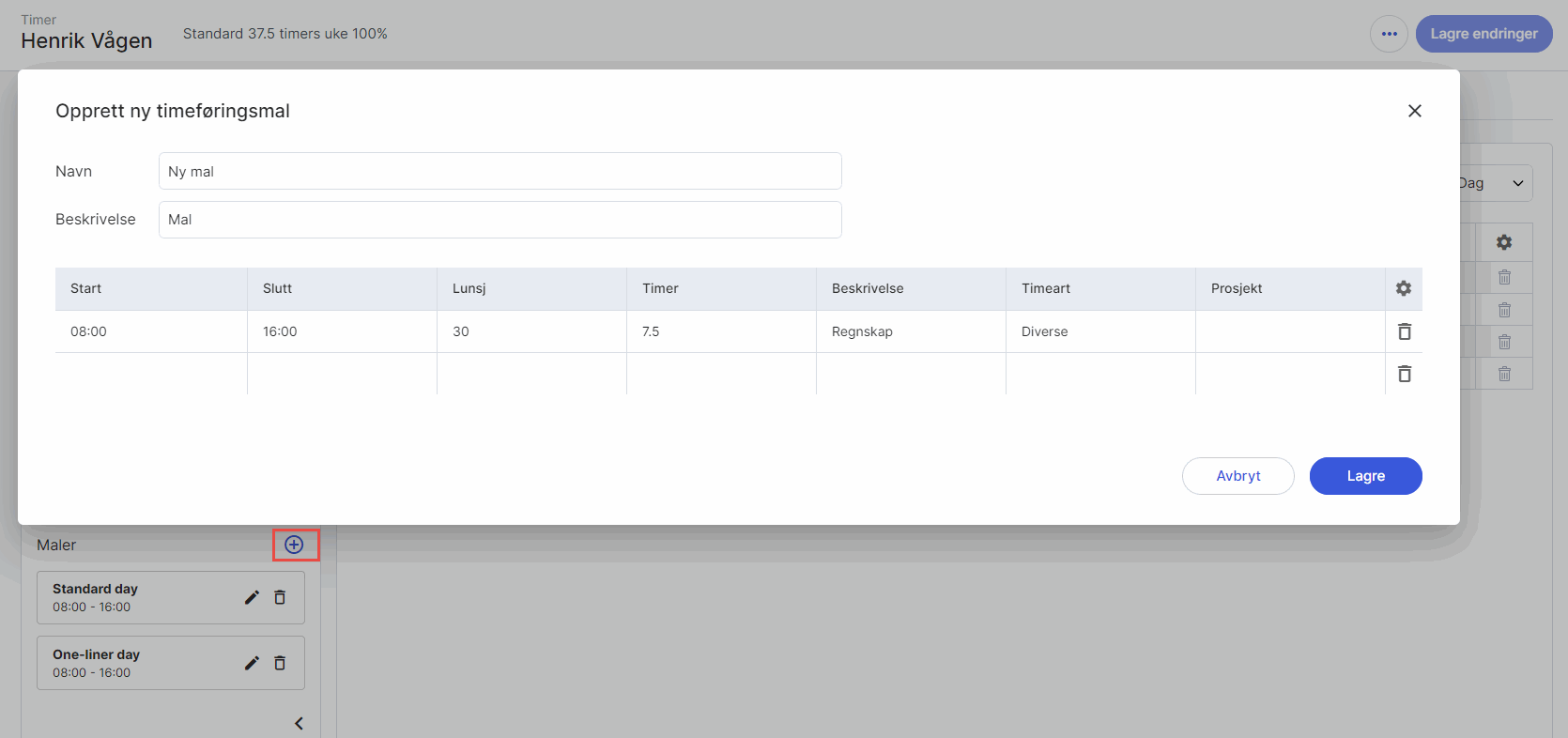Image resolution: width=1568 pixels, height=738 pixels.
Task: Open the Dag view dropdown
Action: pos(1496,183)
